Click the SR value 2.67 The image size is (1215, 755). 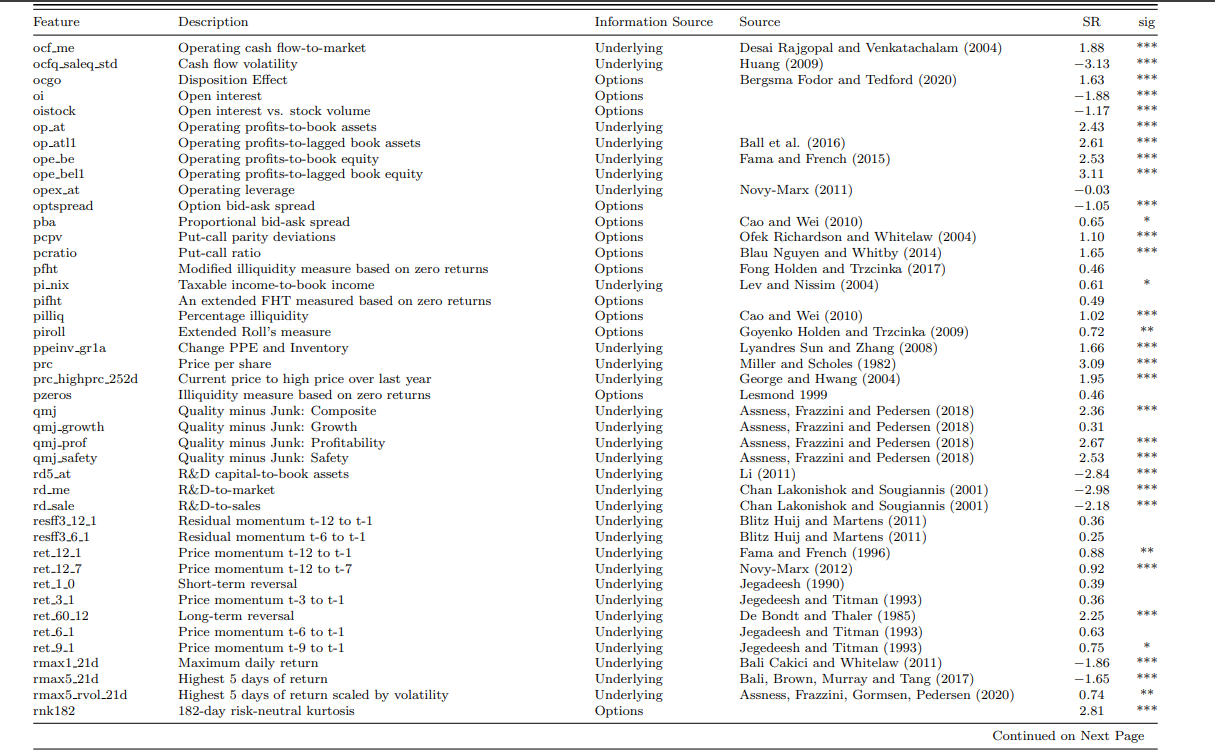pyautogui.click(x=1092, y=443)
